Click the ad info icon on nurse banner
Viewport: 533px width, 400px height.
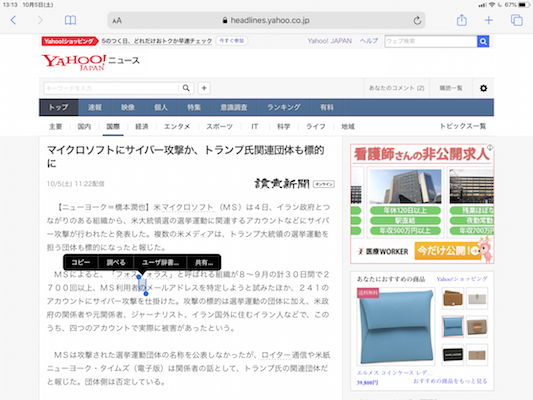[x=490, y=147]
